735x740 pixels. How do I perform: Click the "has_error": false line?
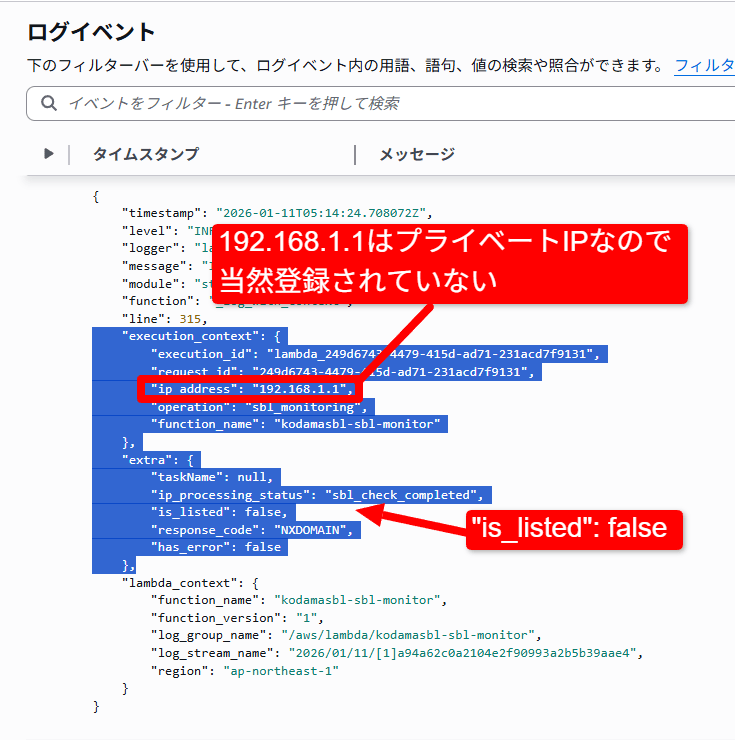coord(215,547)
